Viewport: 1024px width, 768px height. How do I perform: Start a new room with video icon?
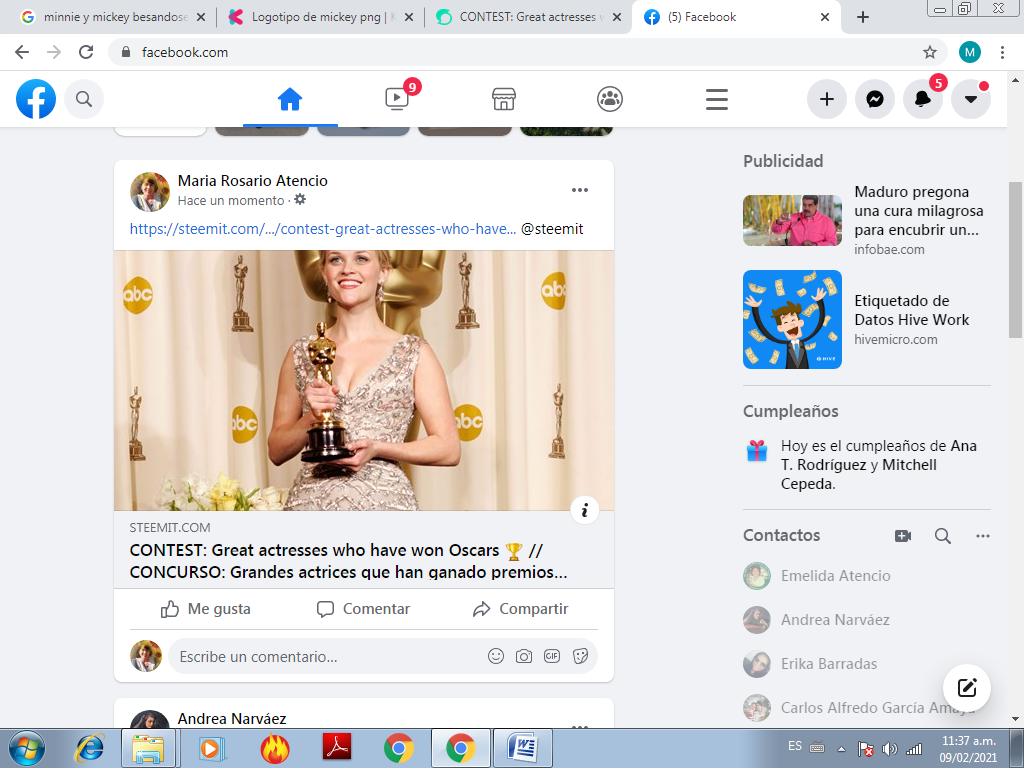point(903,536)
